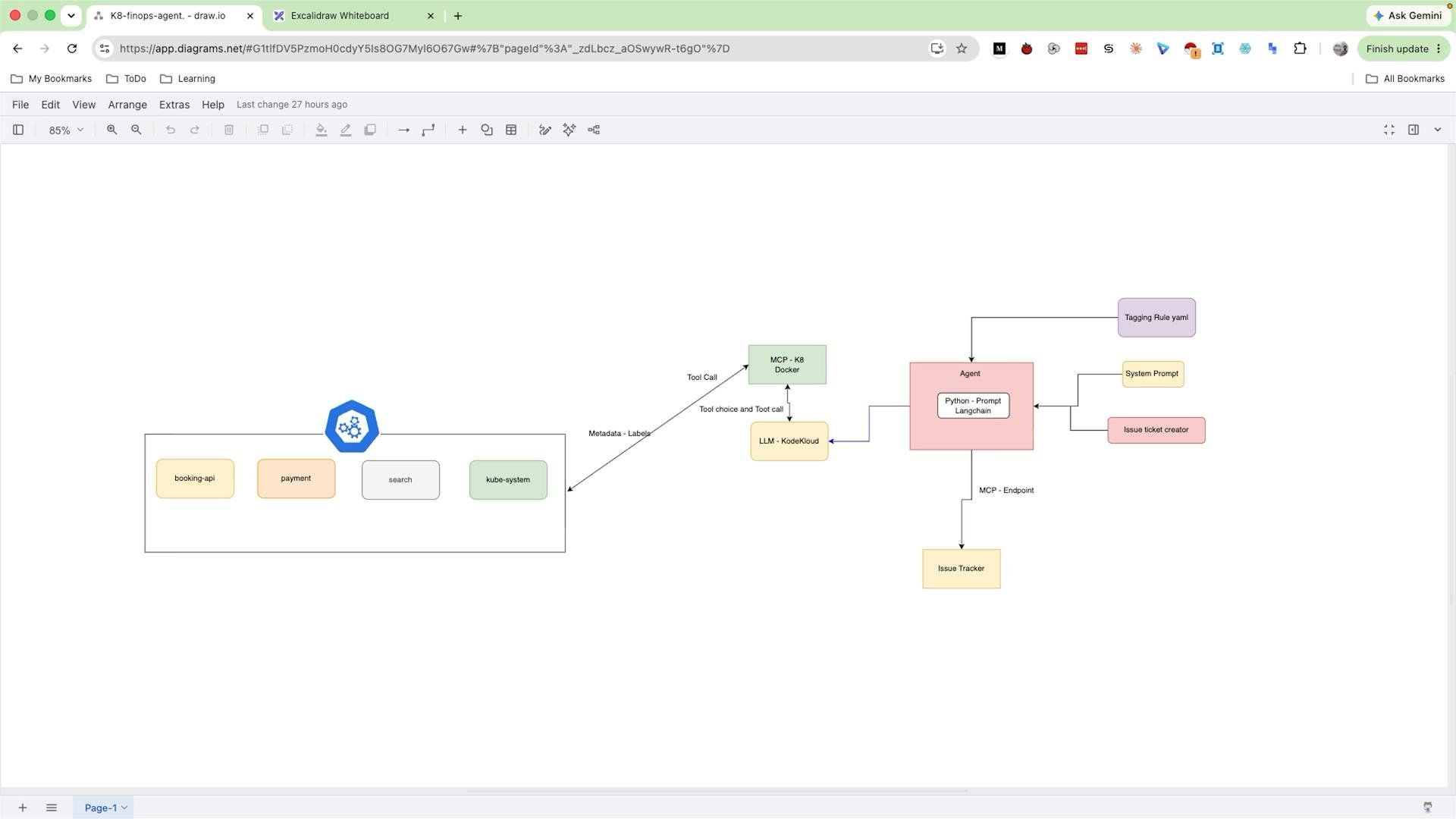Image resolution: width=1456 pixels, height=819 pixels.
Task: Click the Fullscreen icon at top right
Action: (x=1389, y=130)
